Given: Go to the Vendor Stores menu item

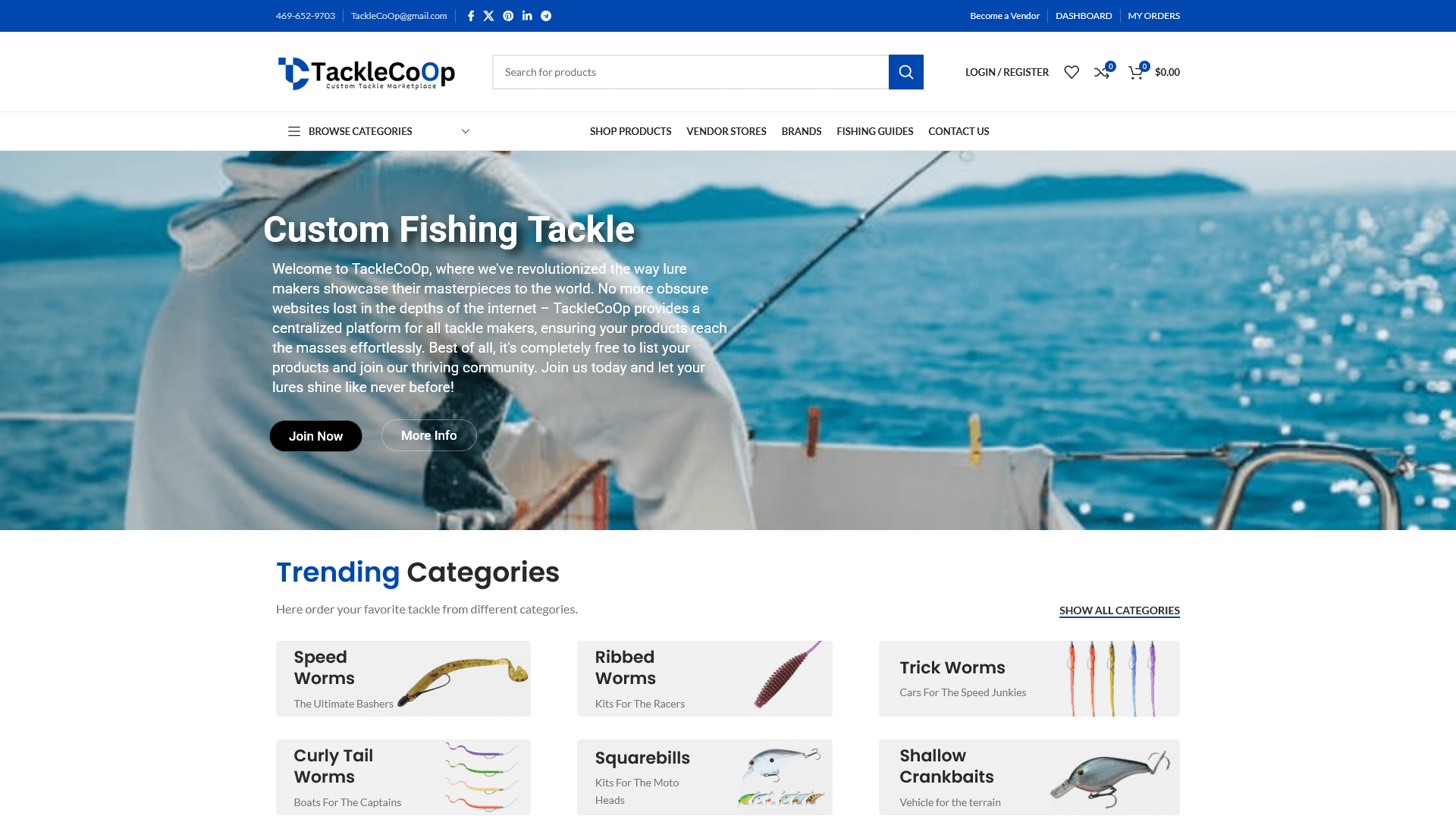Looking at the screenshot, I should coord(726,131).
